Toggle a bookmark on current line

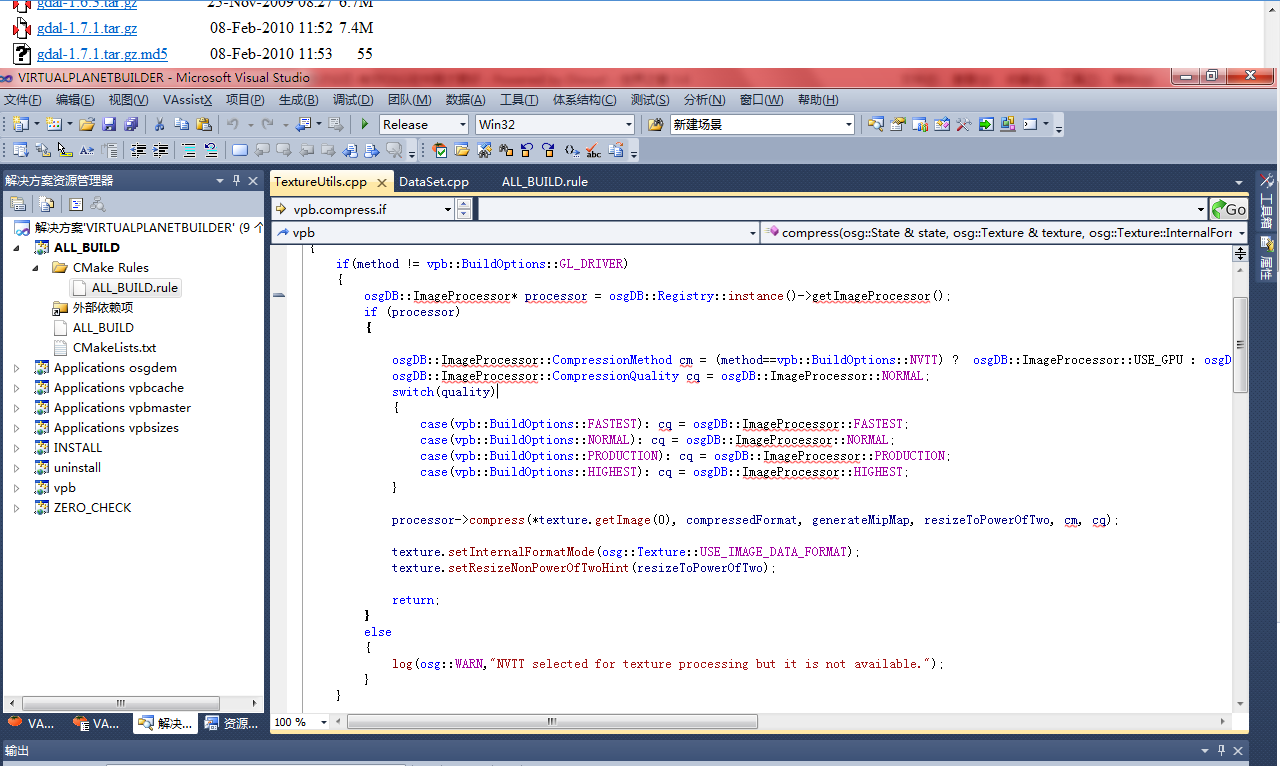240,150
